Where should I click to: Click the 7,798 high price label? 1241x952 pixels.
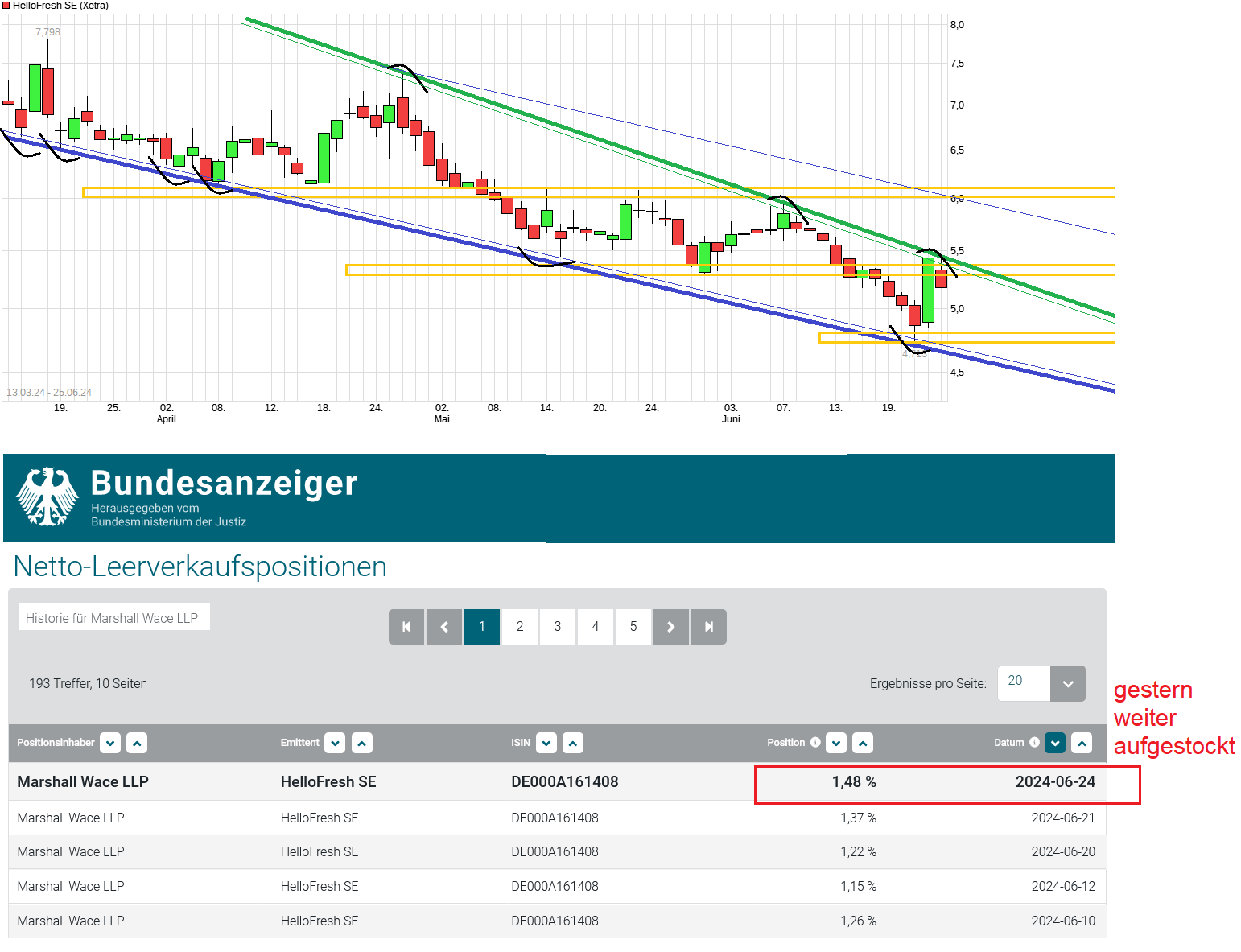(47, 32)
